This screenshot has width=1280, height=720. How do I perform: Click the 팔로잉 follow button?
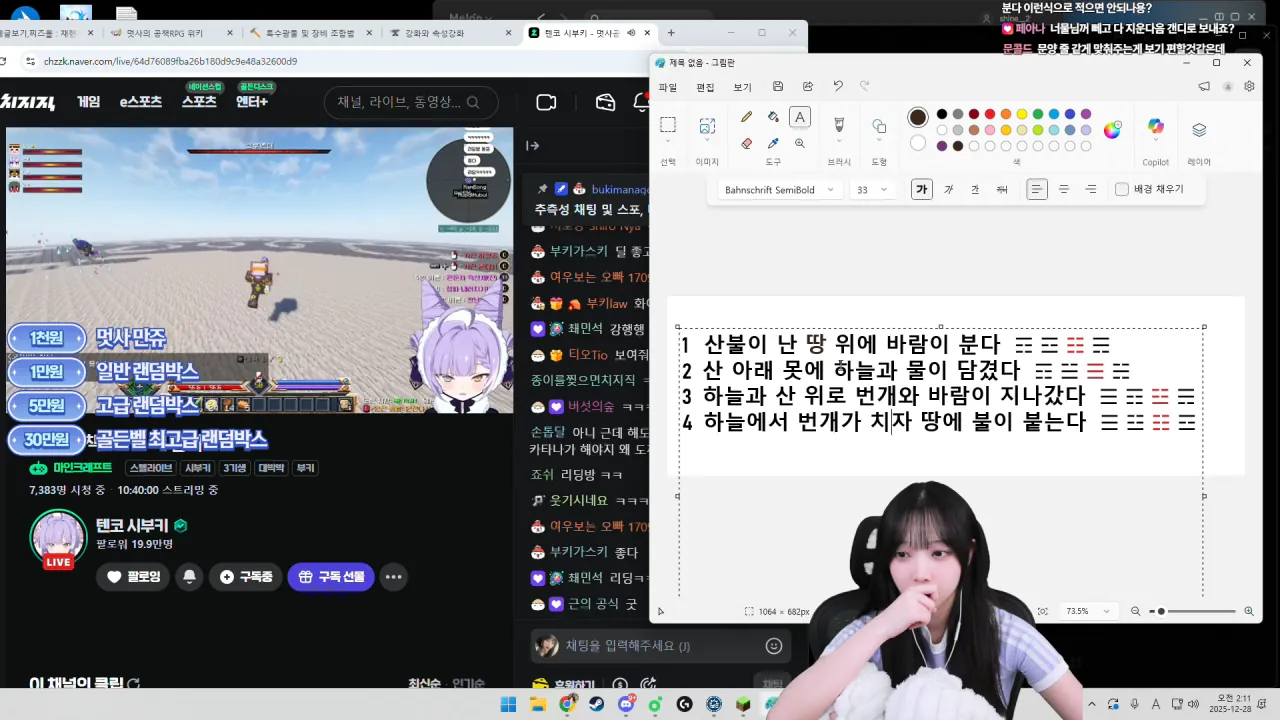[x=134, y=577]
